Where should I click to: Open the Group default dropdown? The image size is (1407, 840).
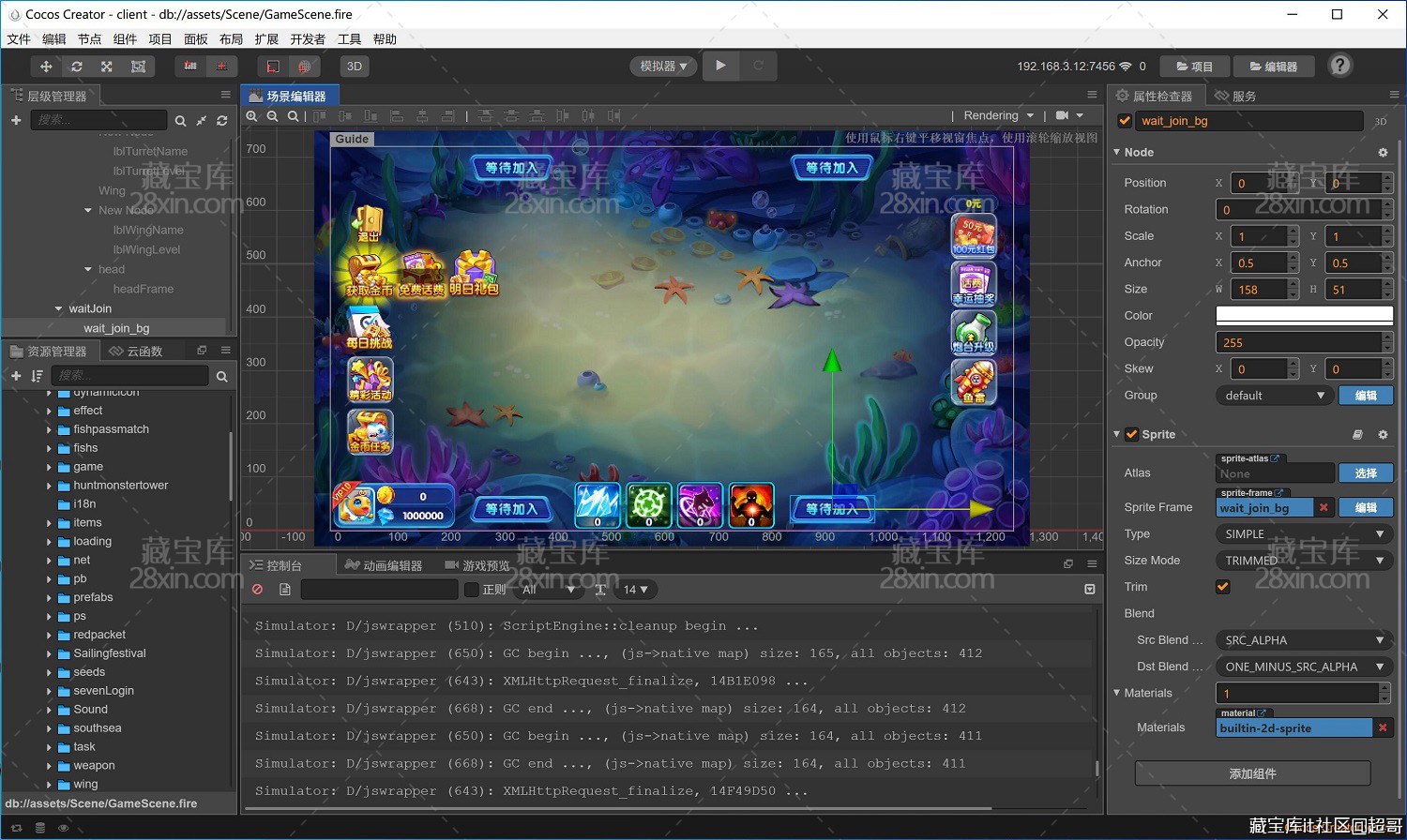[x=1275, y=396]
